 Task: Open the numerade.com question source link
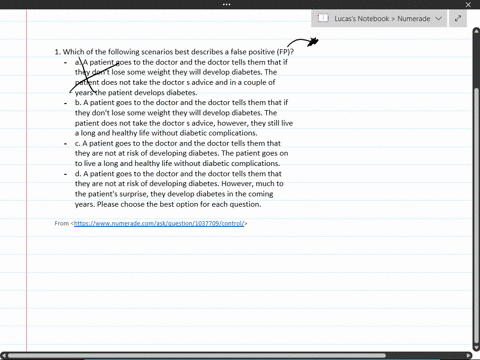click(x=159, y=223)
